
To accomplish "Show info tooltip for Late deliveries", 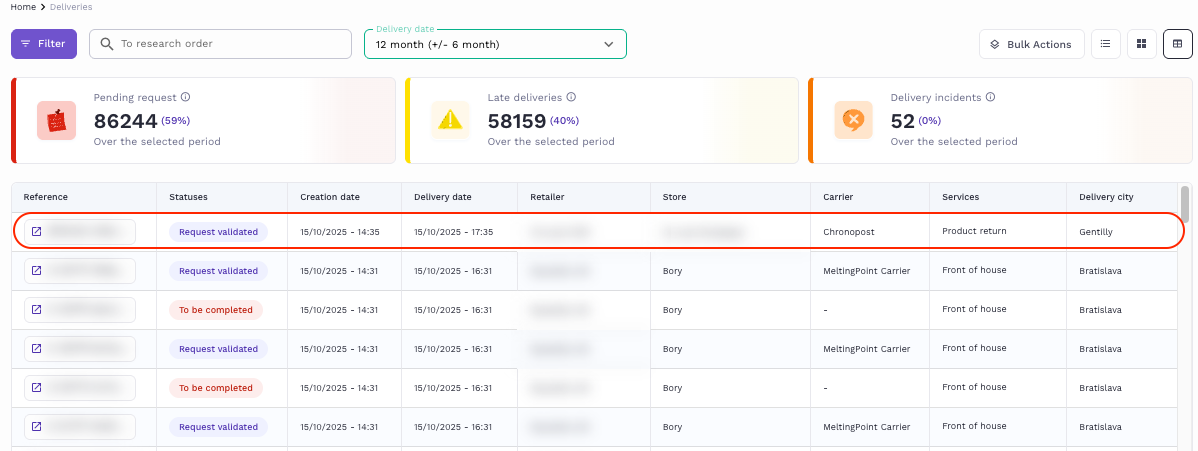I will coord(571,98).
